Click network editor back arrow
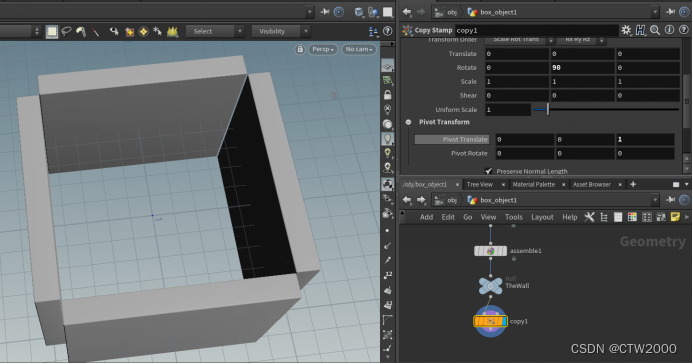Viewport: 693px width, 364px height. [407, 200]
